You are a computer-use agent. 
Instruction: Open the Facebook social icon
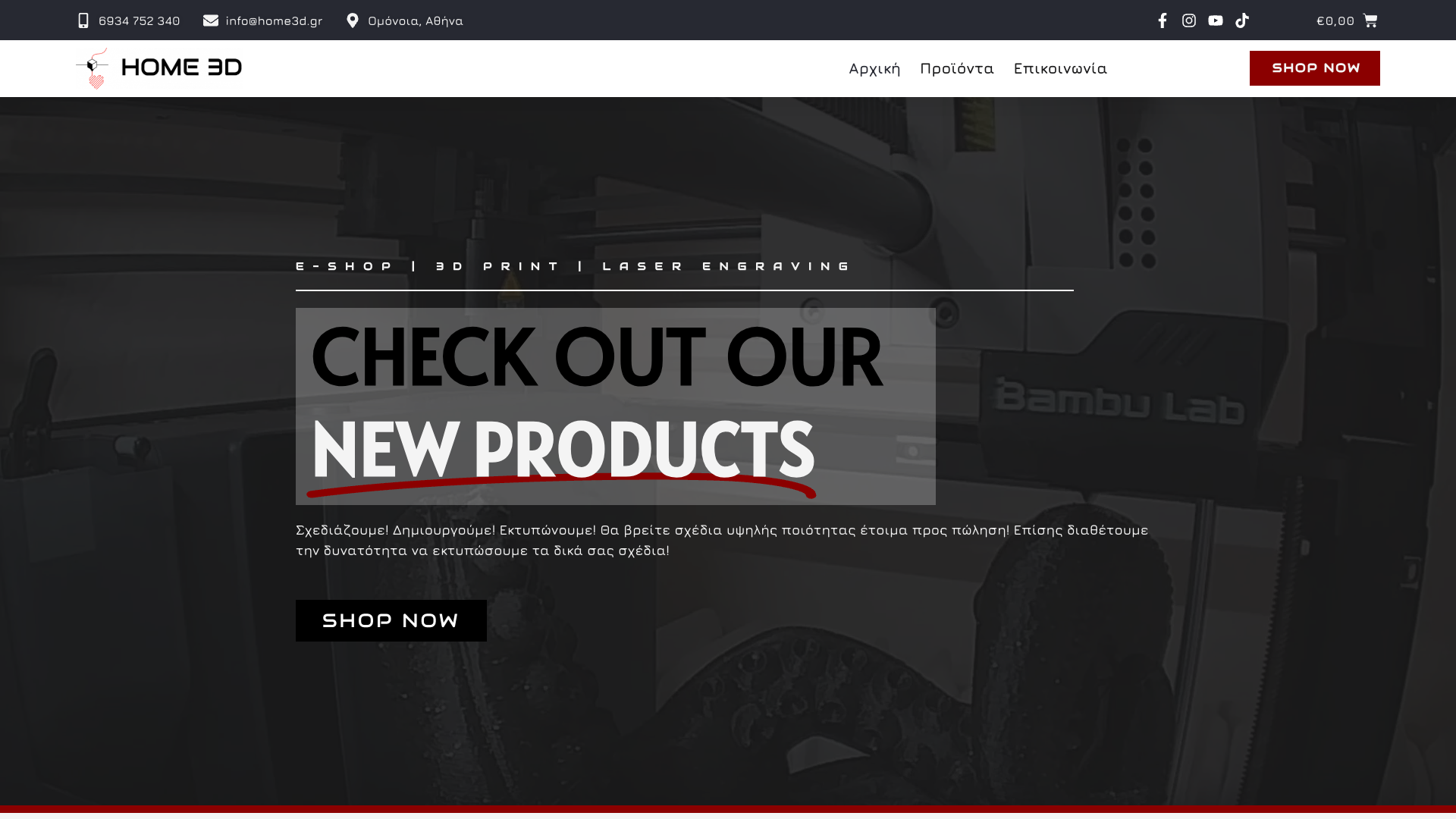(x=1163, y=20)
